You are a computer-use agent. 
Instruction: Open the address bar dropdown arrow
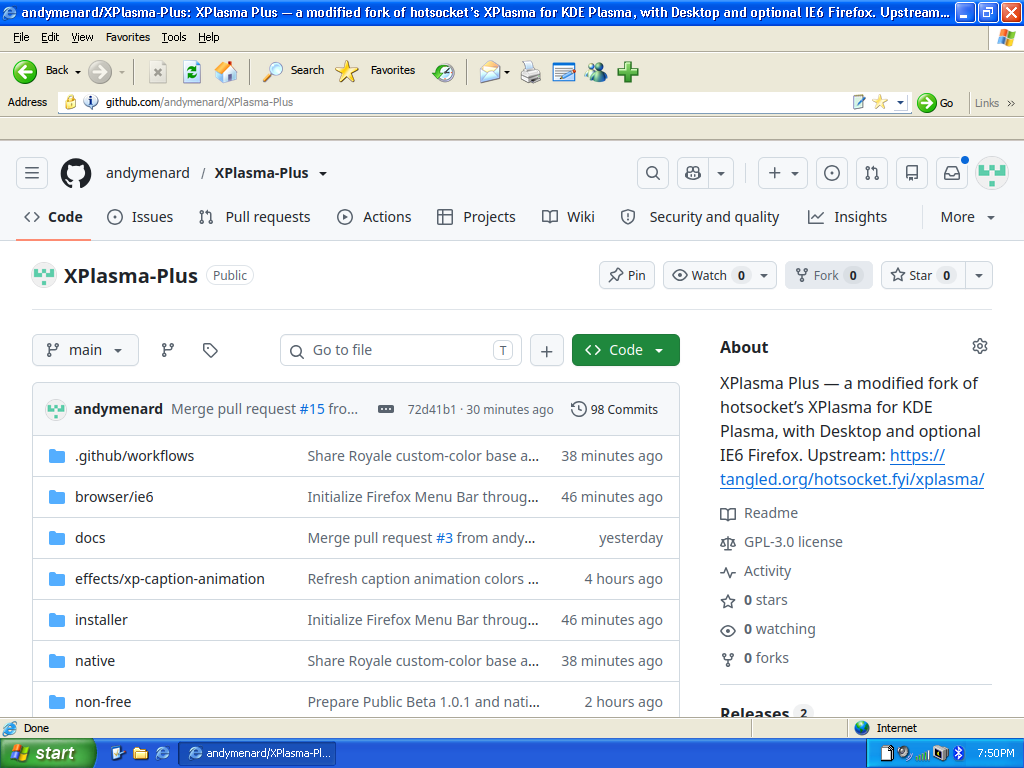[x=901, y=102]
